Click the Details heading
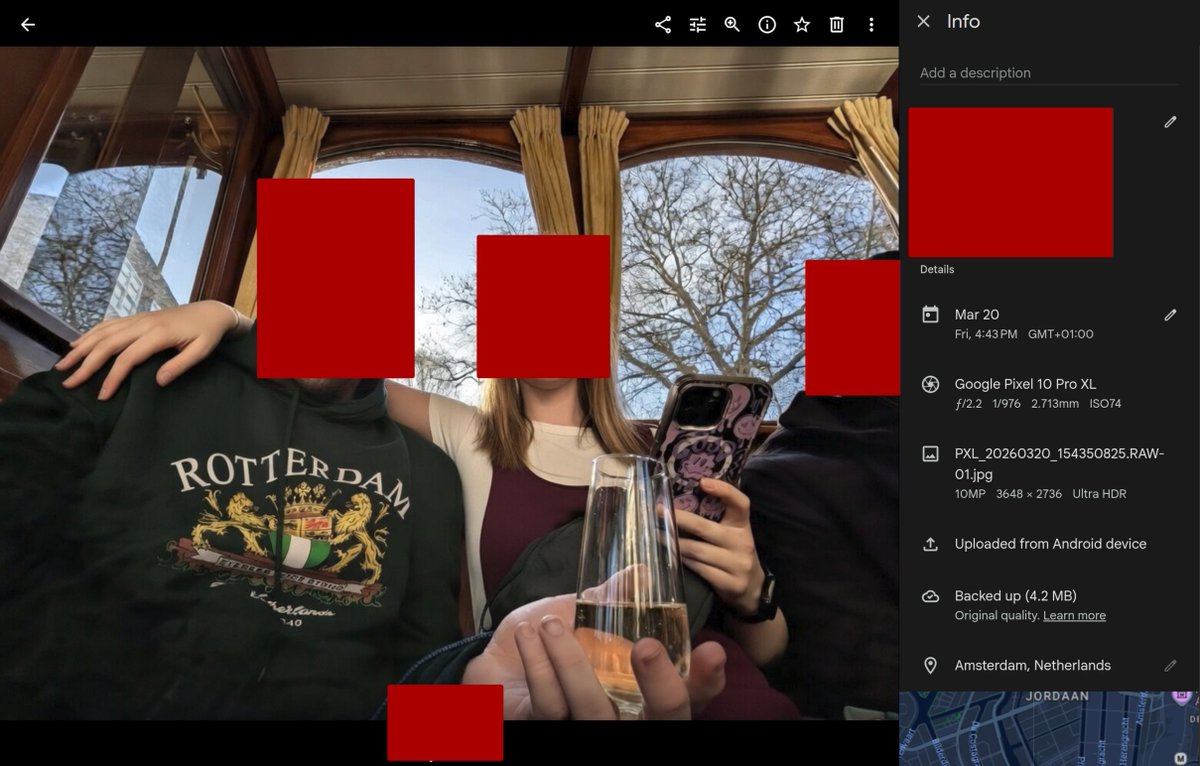Screen dimensions: 1200x766 (937, 269)
